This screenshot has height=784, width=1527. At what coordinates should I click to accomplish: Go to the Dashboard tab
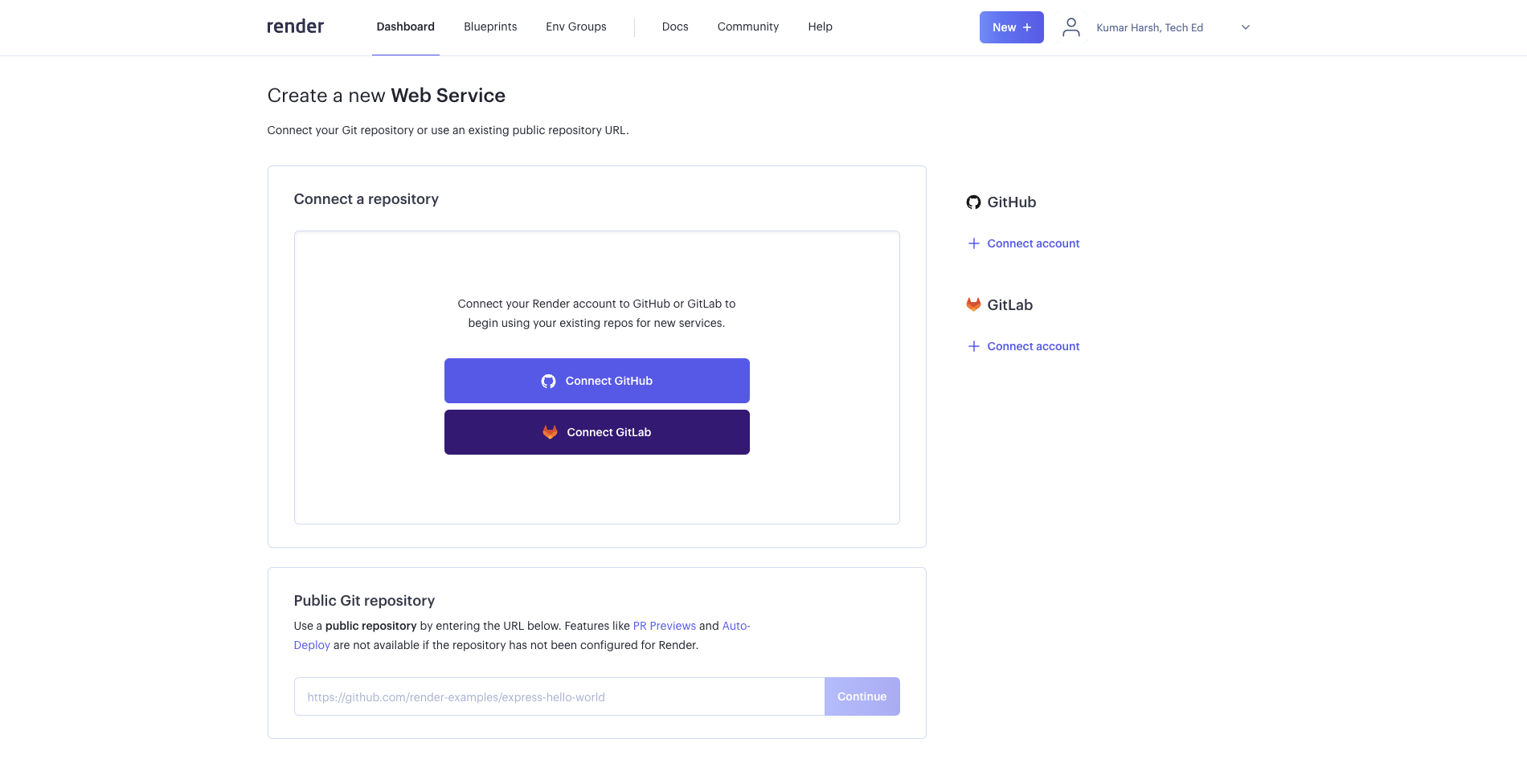coord(405,27)
